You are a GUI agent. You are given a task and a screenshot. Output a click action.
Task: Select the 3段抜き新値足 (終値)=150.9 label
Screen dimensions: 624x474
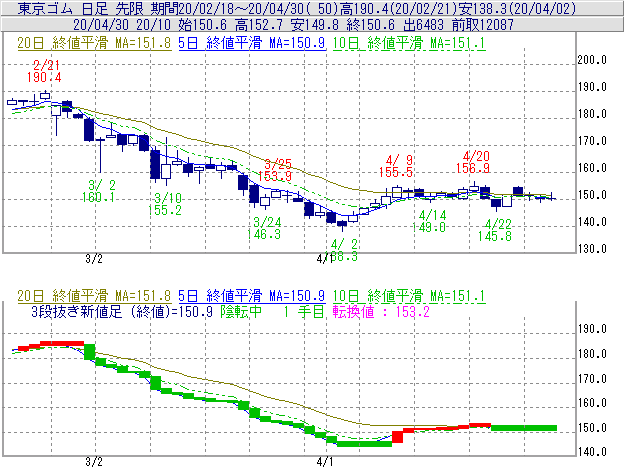click(122, 312)
